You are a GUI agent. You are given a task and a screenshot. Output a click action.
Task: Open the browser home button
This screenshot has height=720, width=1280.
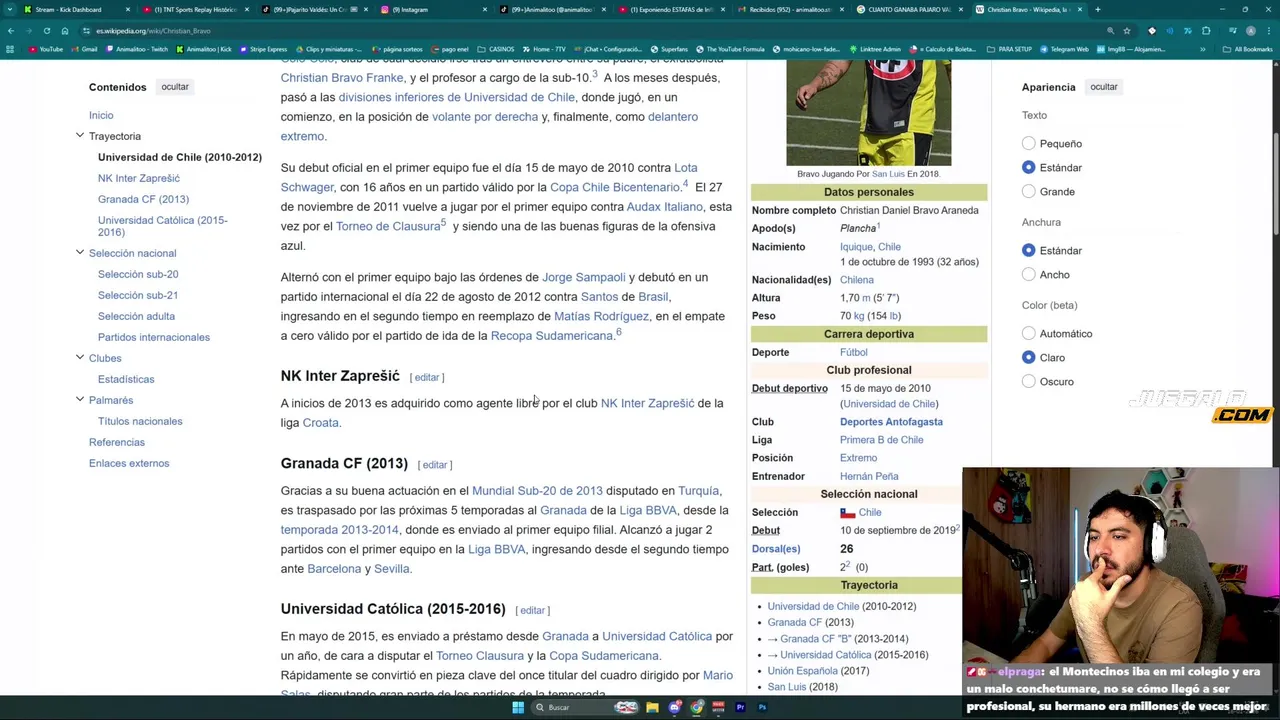(x=64, y=31)
